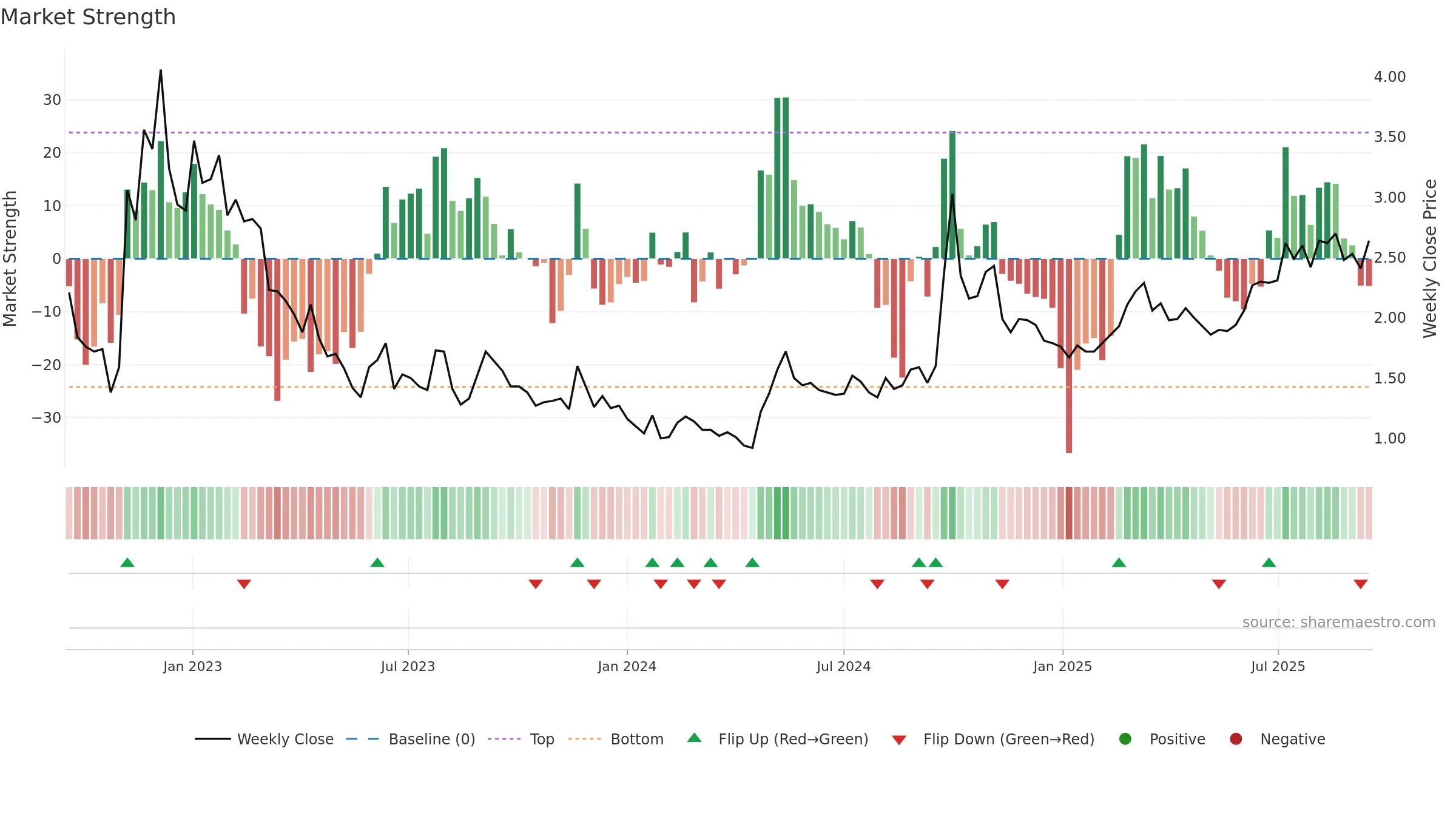Click the '30' left-axis tick label

click(x=52, y=100)
